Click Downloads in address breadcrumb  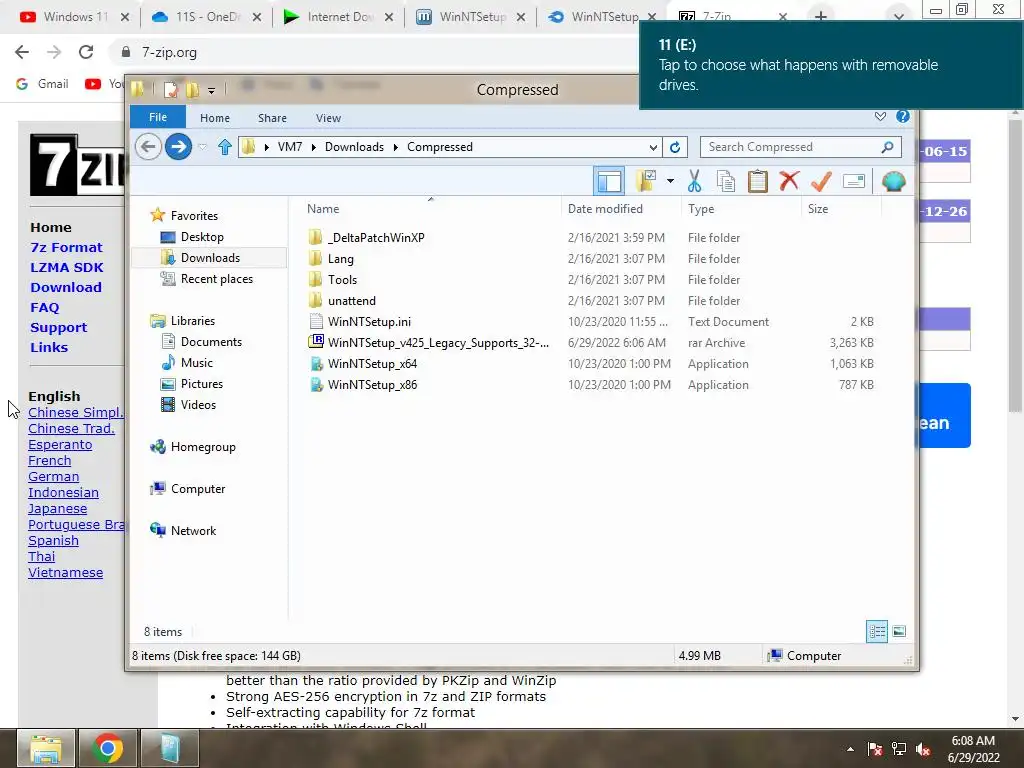(355, 147)
